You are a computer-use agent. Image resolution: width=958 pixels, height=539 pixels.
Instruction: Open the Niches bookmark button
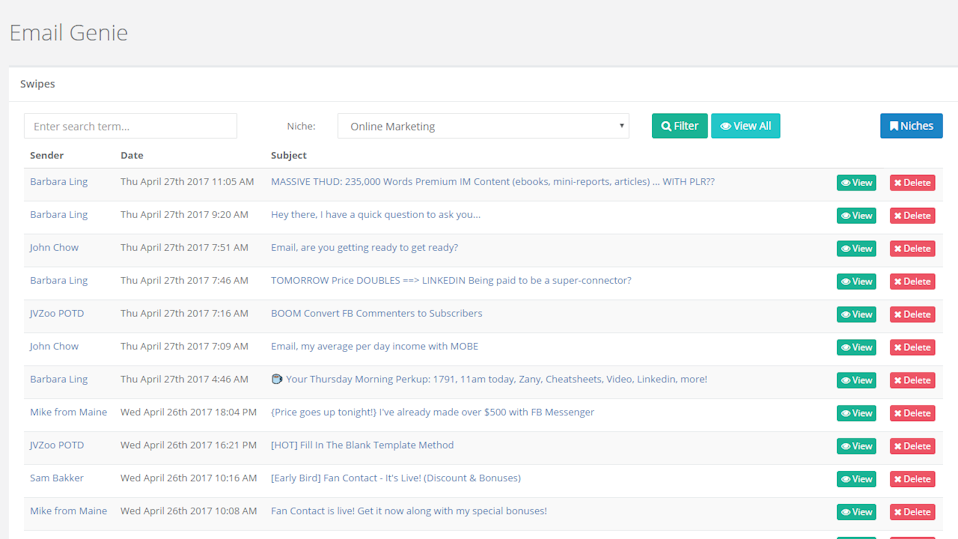click(911, 126)
